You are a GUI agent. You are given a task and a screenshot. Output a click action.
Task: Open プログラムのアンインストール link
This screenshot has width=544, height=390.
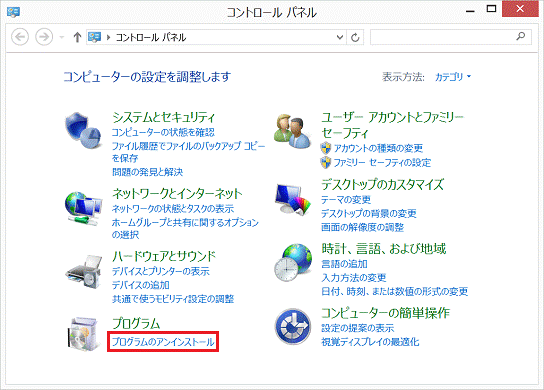pos(163,342)
